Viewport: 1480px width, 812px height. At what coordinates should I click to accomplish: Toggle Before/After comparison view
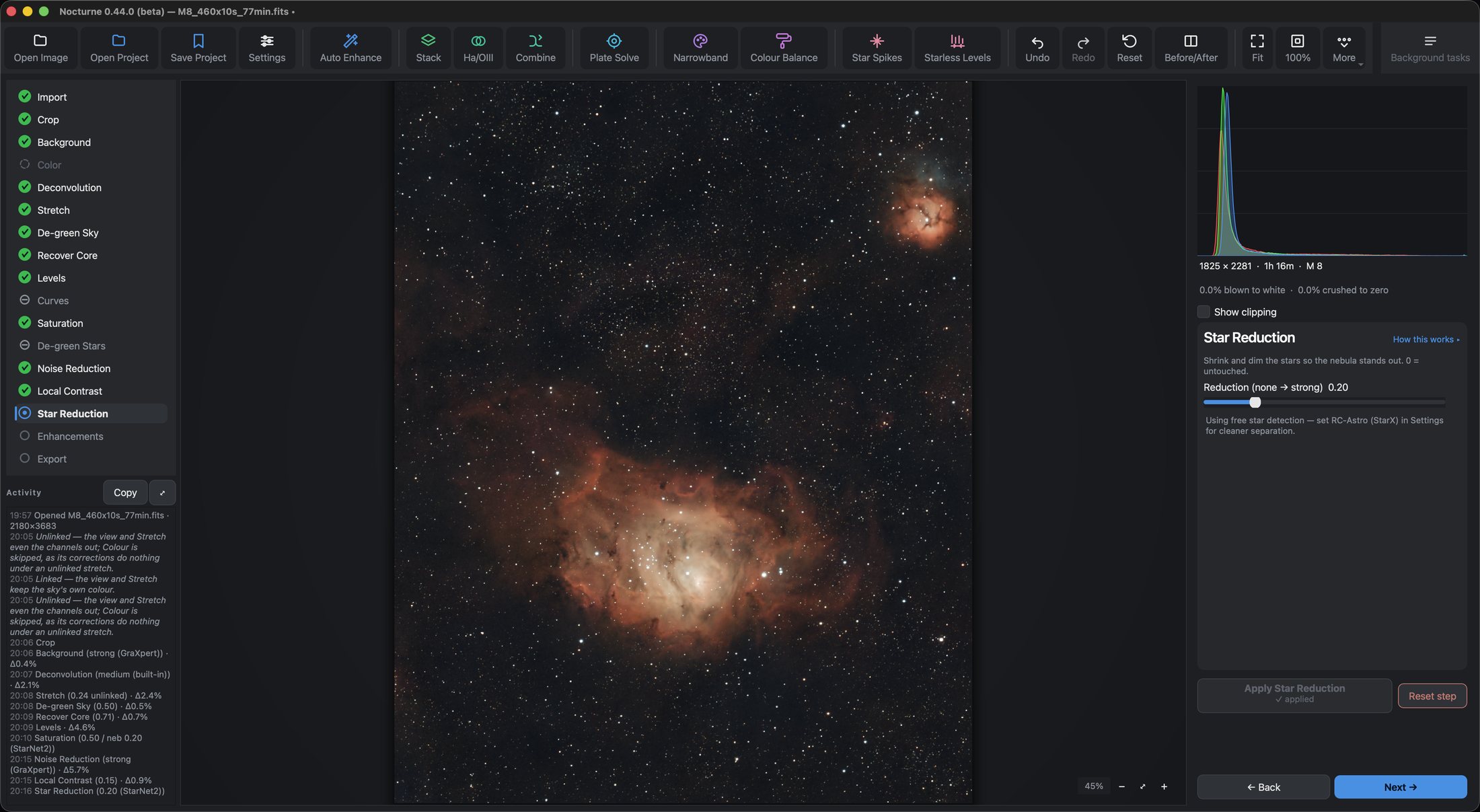(1191, 48)
